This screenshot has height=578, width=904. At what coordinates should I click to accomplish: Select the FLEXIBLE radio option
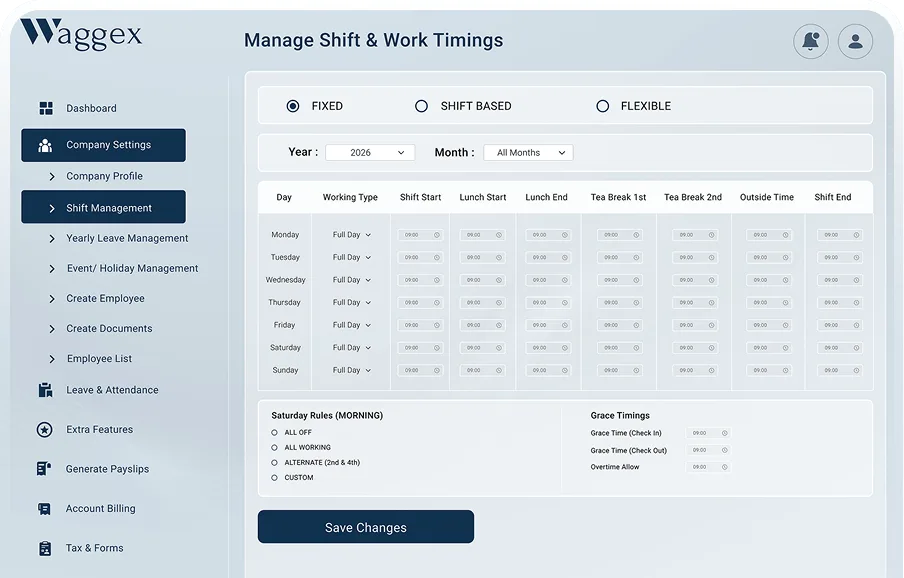(x=602, y=106)
